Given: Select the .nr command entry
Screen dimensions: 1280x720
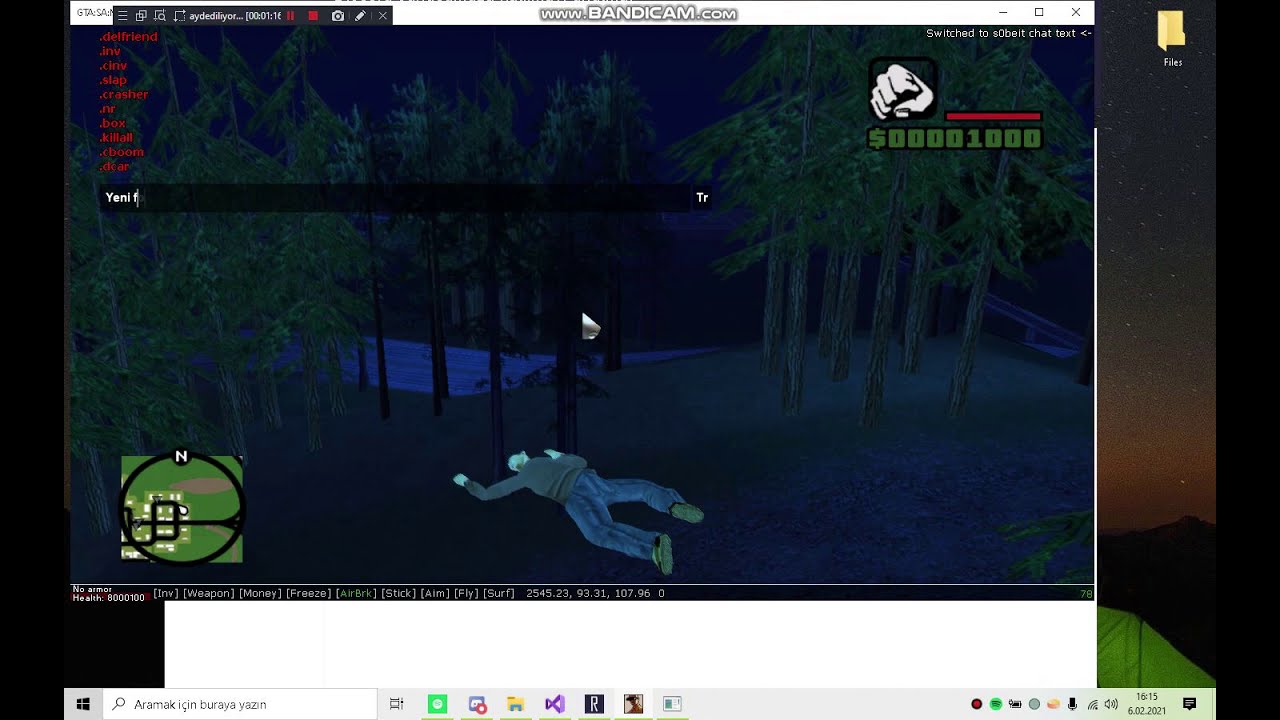Looking at the screenshot, I should click(x=108, y=109).
